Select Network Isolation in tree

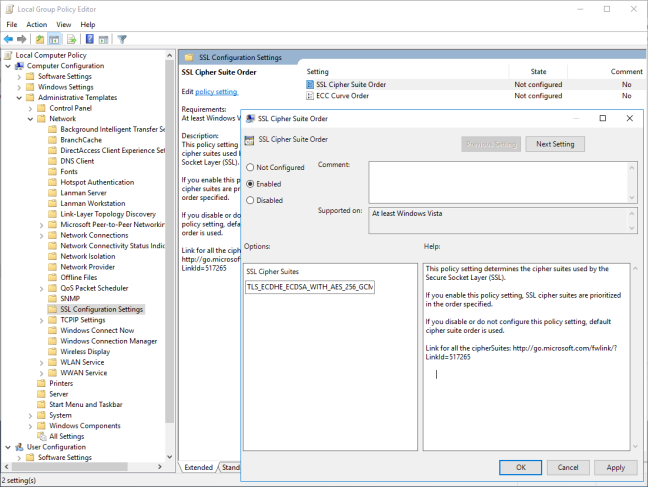(x=88, y=256)
